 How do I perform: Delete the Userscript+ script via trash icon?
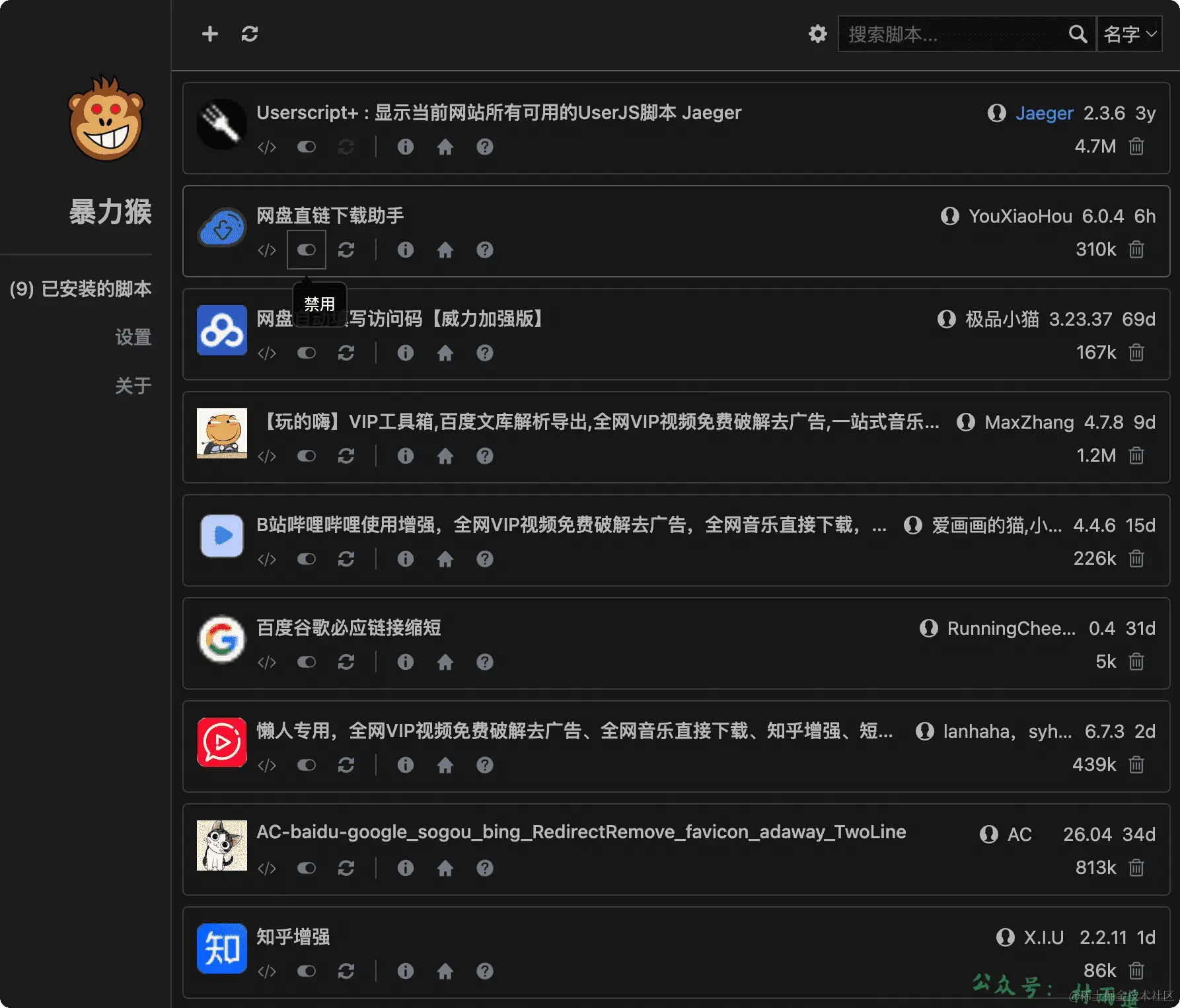coord(1136,146)
